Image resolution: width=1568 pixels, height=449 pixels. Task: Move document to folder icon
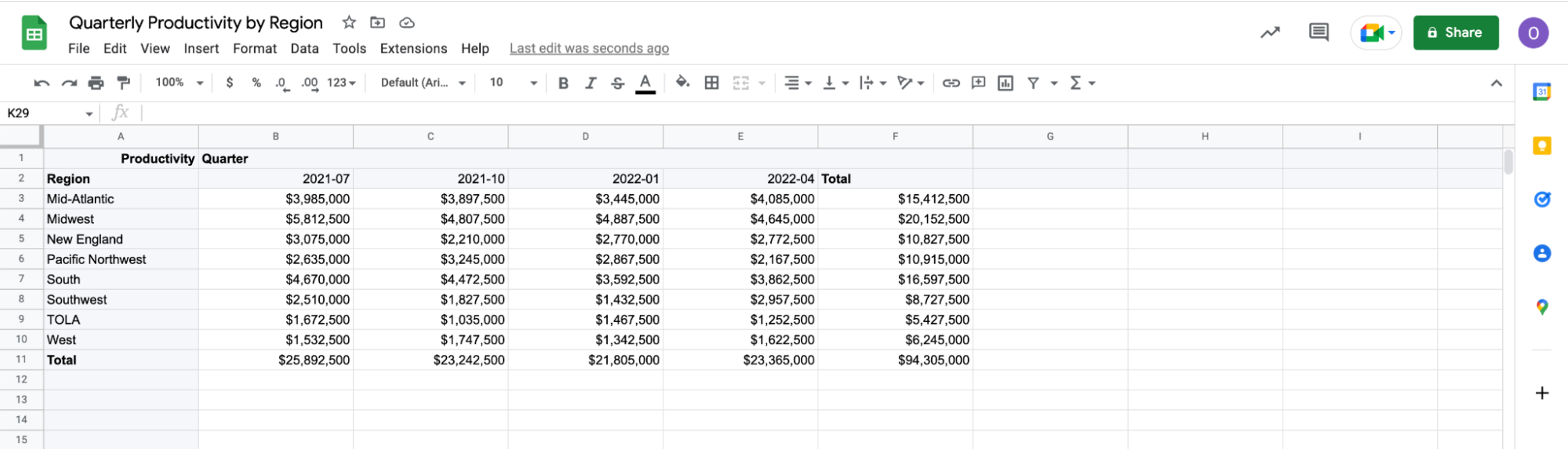pyautogui.click(x=377, y=22)
